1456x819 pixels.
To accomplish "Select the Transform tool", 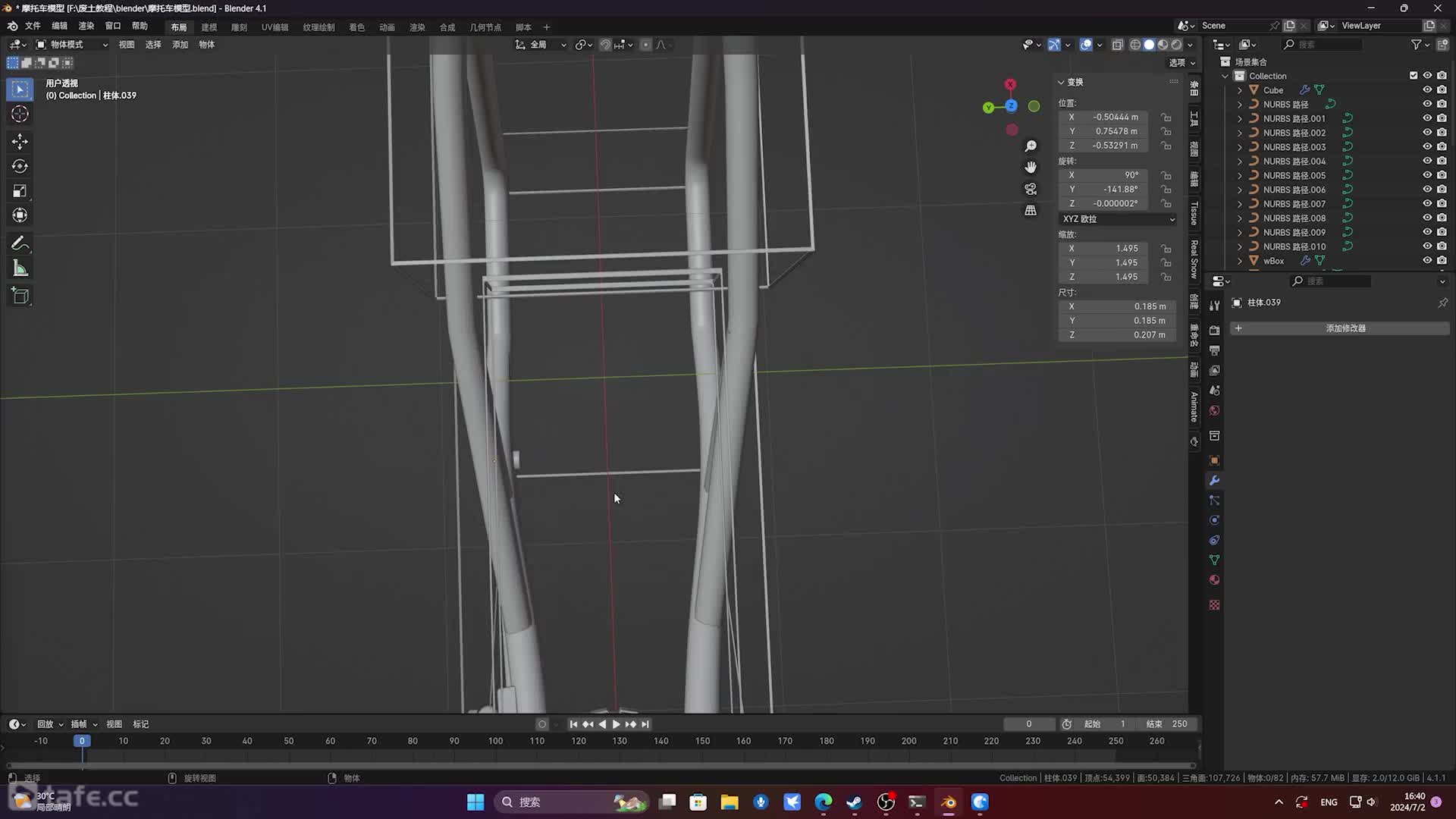I will [20, 216].
